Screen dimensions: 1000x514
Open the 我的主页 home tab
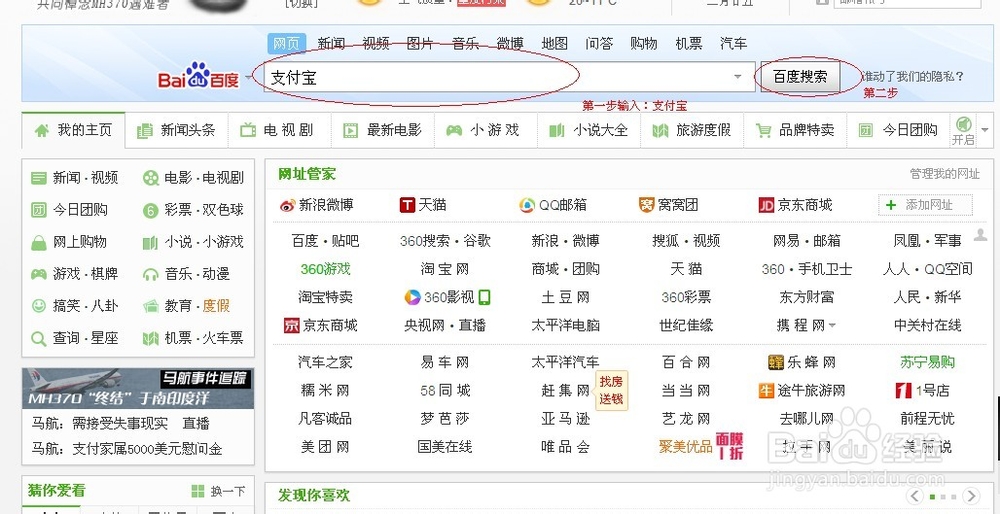pyautogui.click(x=73, y=130)
